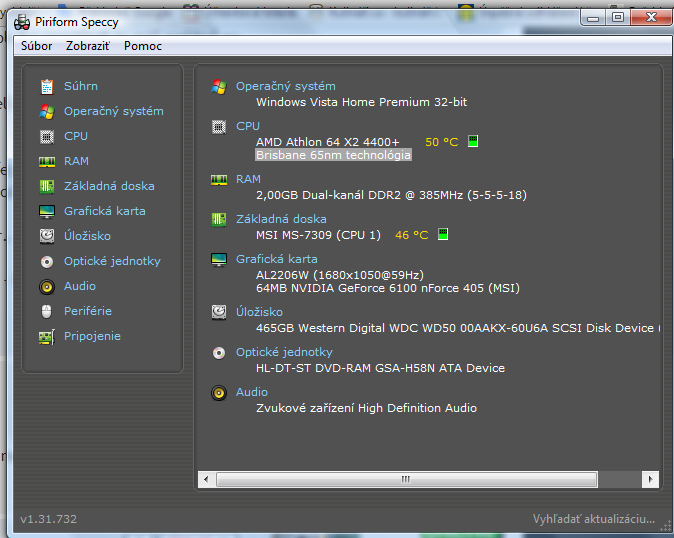Click the green motherboard temperature indicator at 46 °C

pyautogui.click(x=443, y=234)
